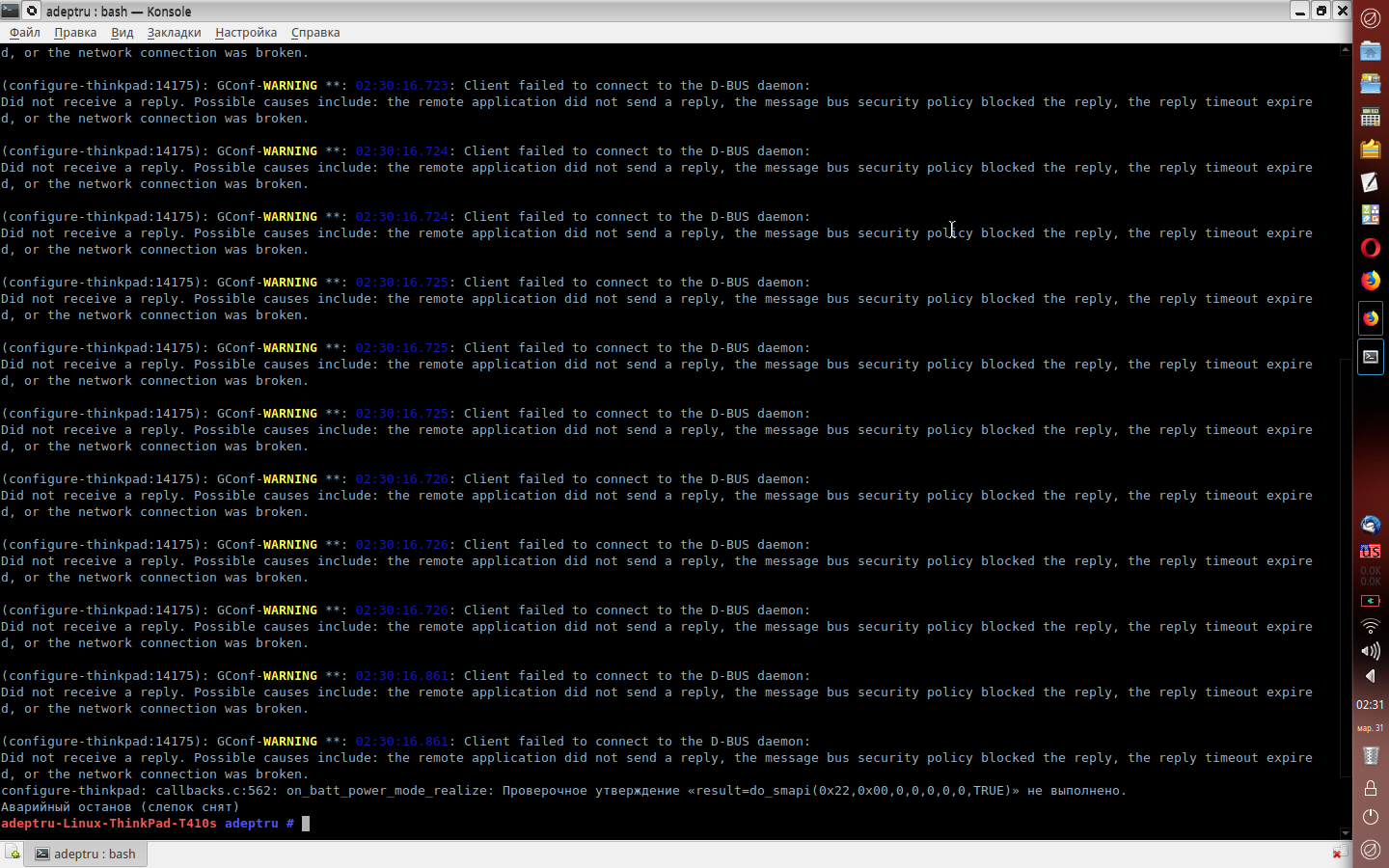Click the 02:31 clock in the panel
1389x868 pixels.
1371,705
